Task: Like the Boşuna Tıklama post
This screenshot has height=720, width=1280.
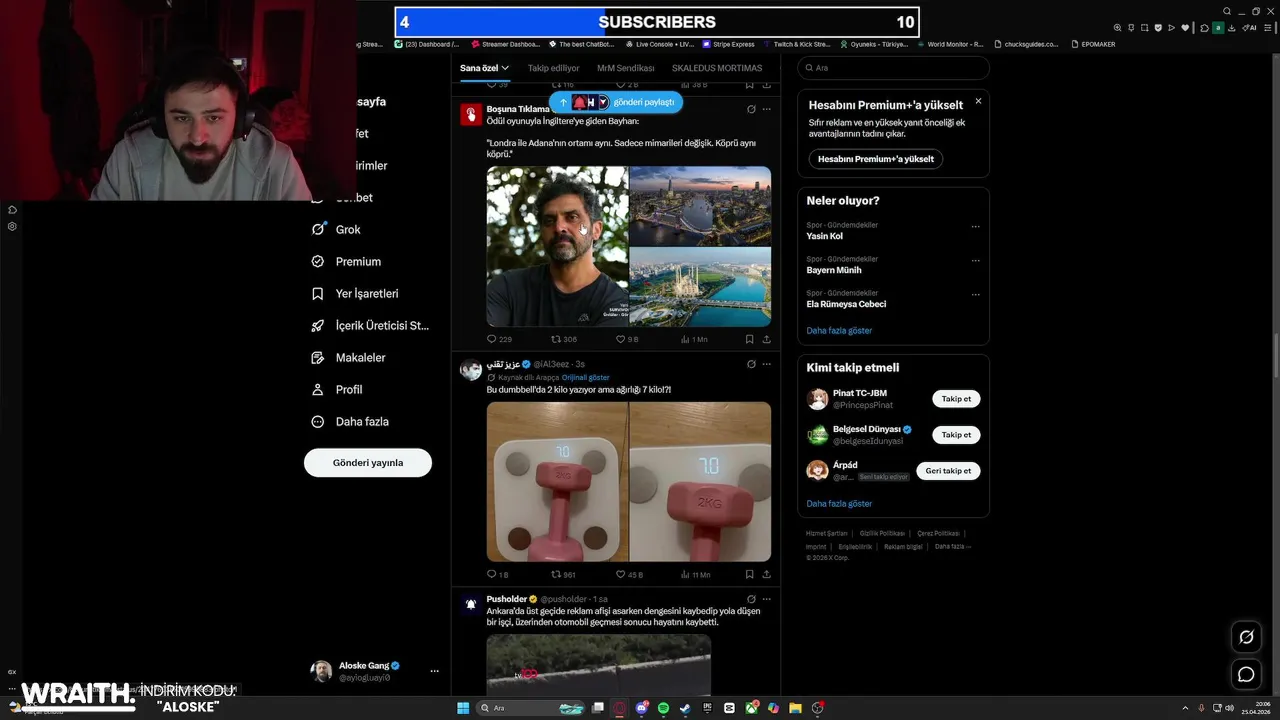Action: 627,339
